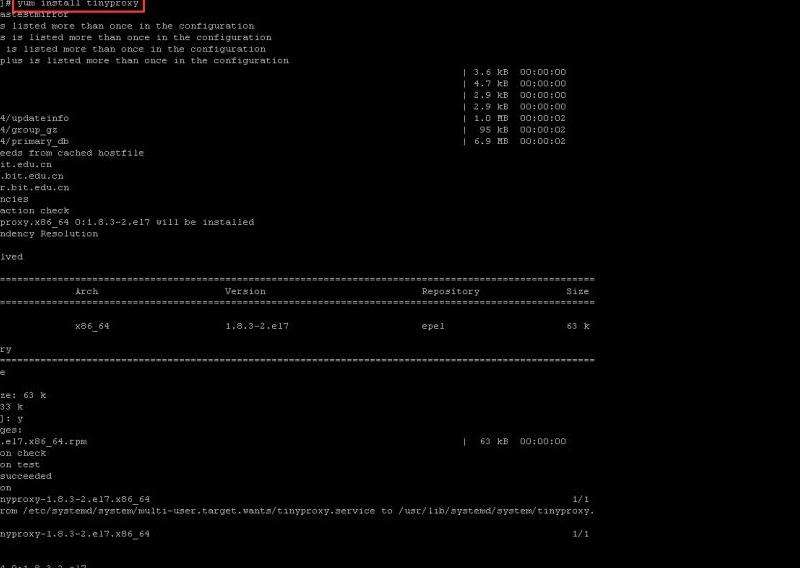The width and height of the screenshot is (800, 568).
Task: Click the 63 k size table value
Action: (x=578, y=326)
